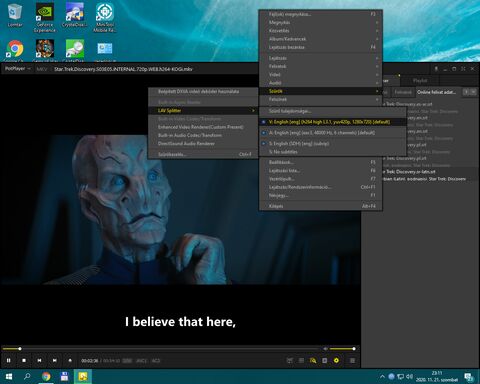Click the video seek bar
This screenshot has height=384, width=480.
pos(162,349)
